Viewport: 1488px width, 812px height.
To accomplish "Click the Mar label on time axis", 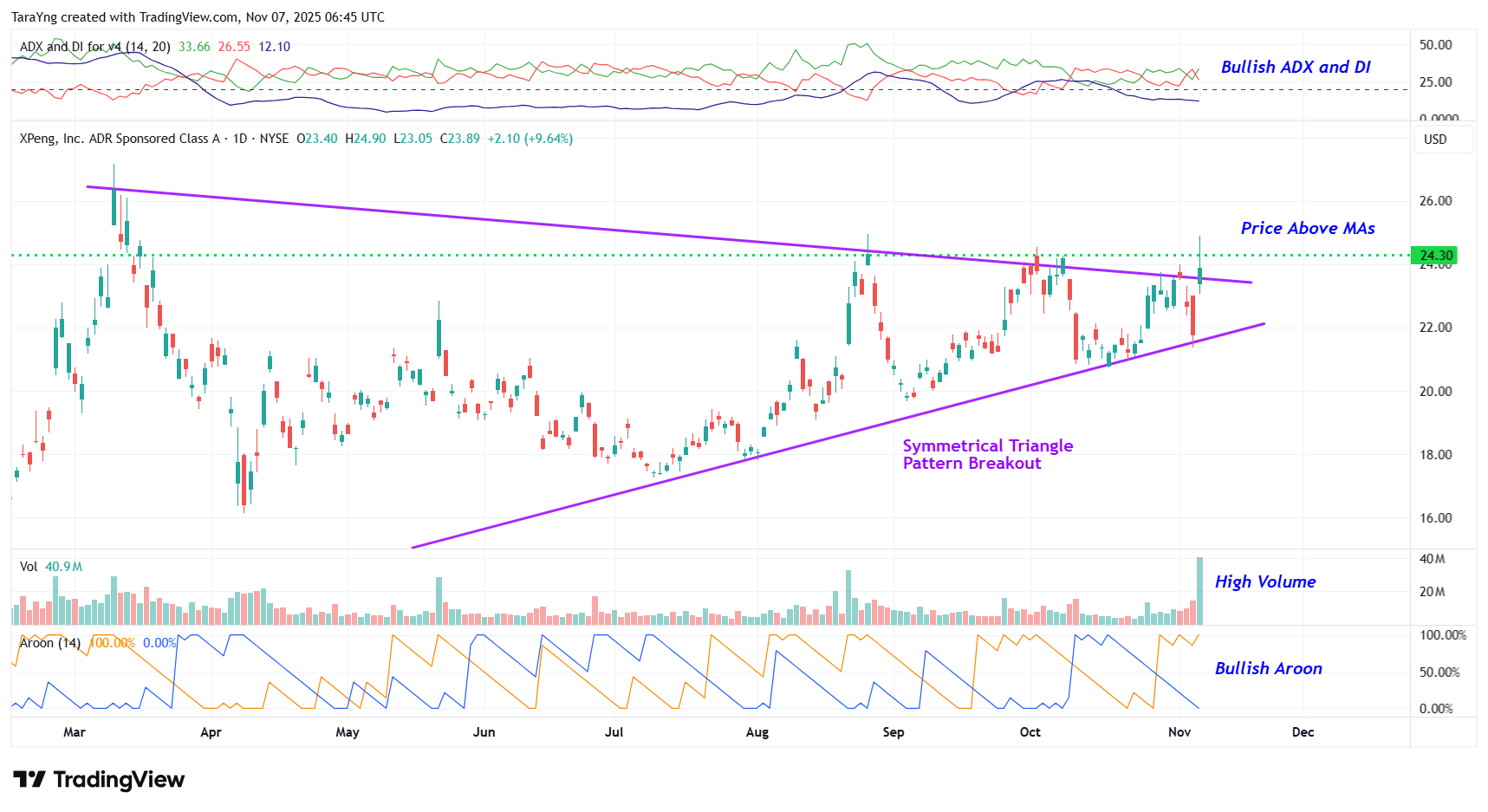I will coord(75,732).
